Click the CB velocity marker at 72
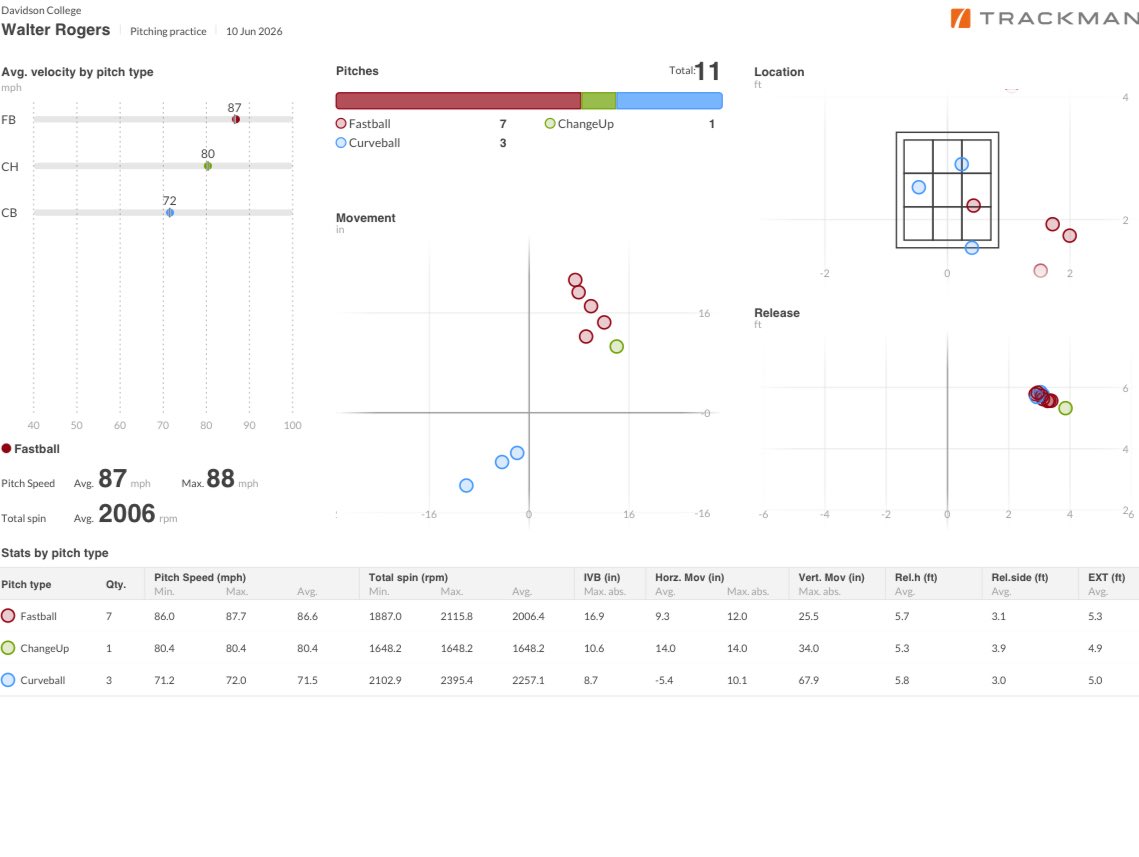The height and width of the screenshot is (857, 1139). 170,213
